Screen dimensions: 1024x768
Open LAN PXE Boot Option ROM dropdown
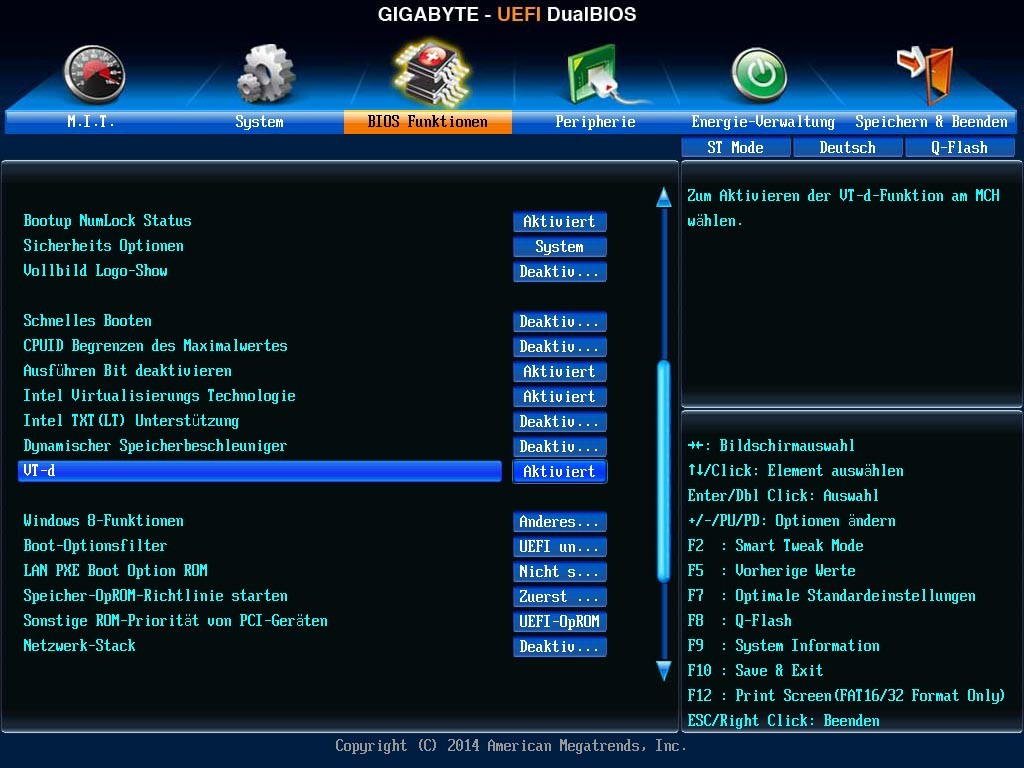[560, 571]
